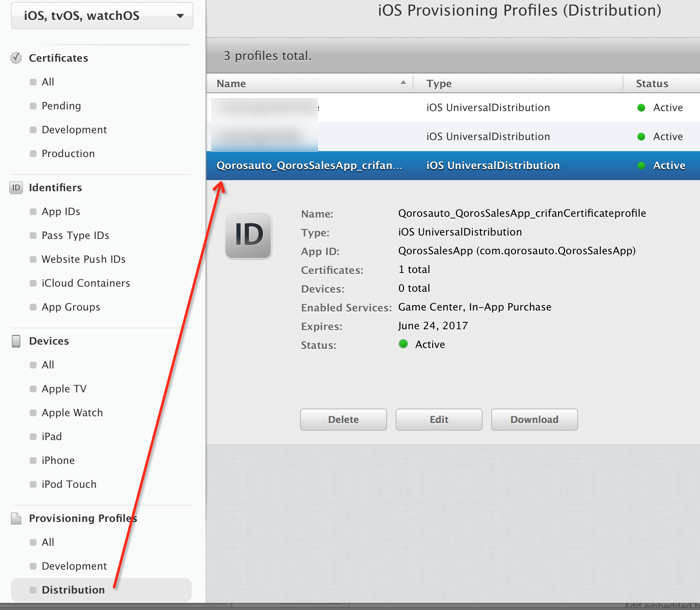Select All under Certificates
Viewport: 700px width, 610px height.
click(48, 82)
